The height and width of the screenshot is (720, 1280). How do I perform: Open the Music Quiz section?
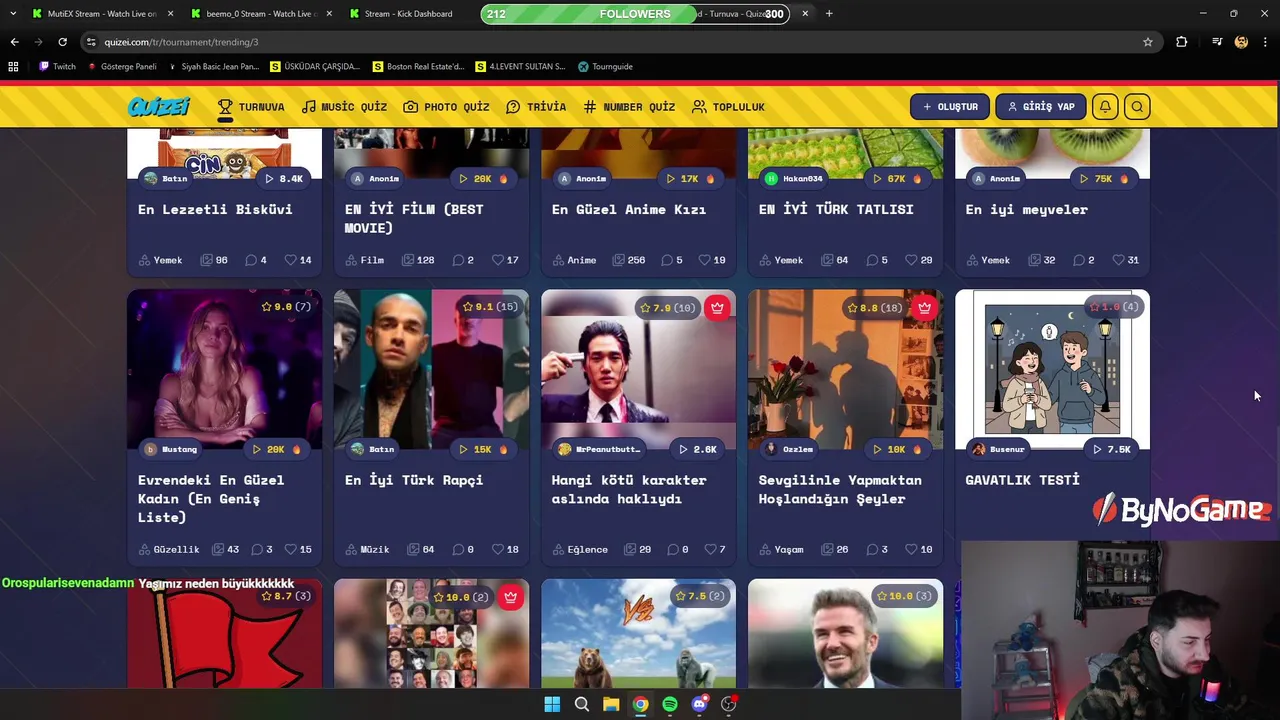tap(344, 107)
